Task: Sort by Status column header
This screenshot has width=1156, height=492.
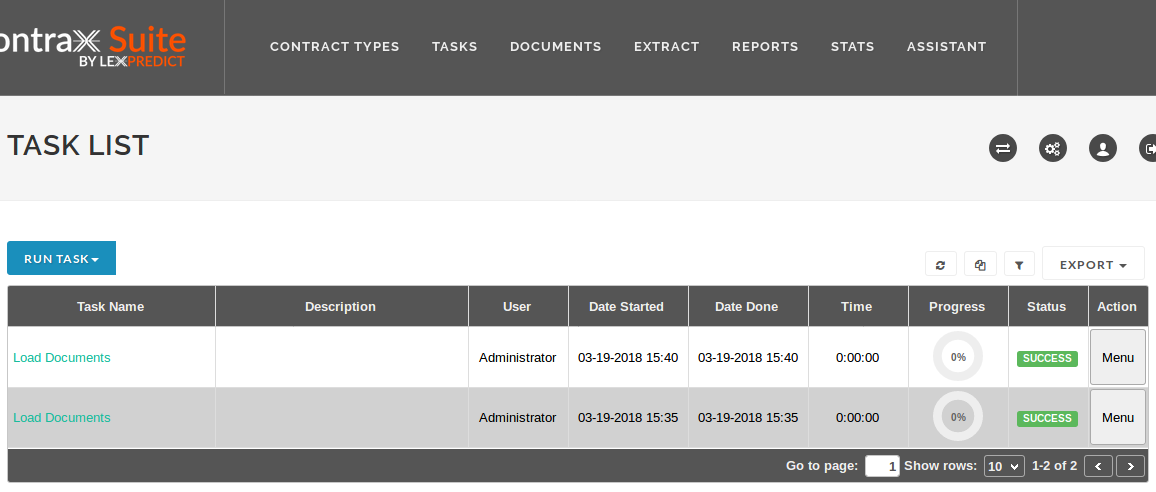Action: [x=1047, y=306]
